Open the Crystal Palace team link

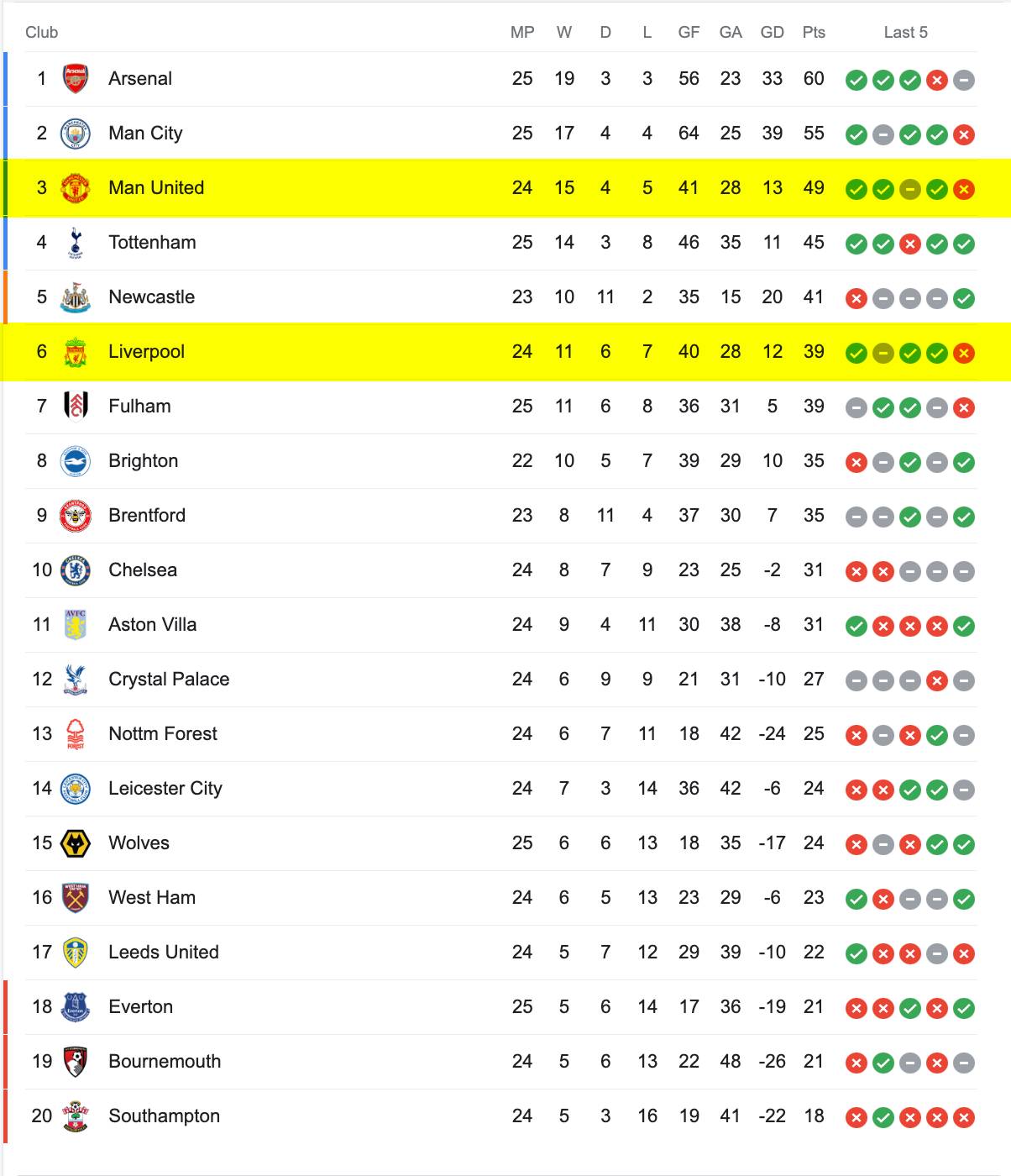tap(169, 680)
